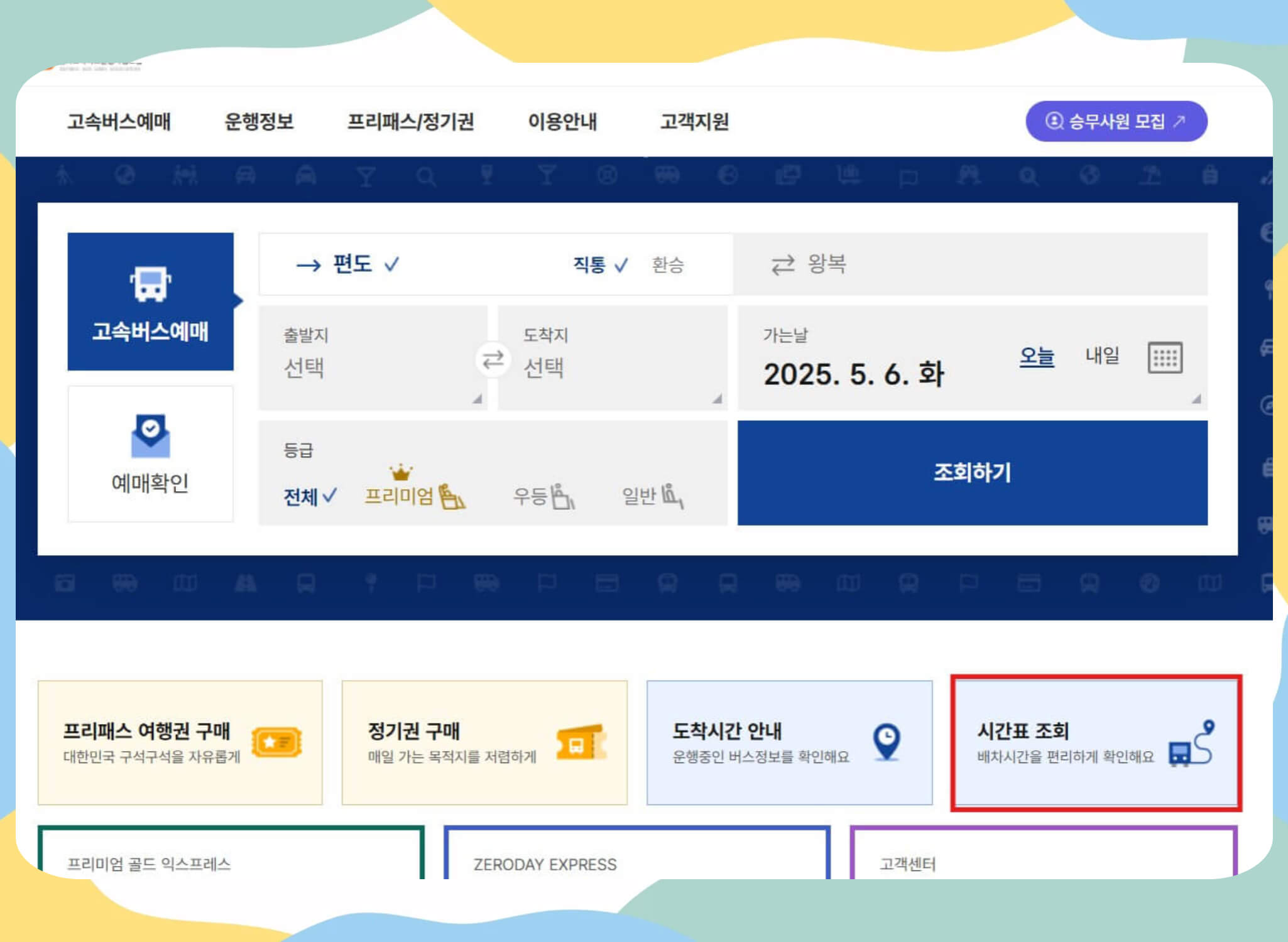Open the 도착지 선택 dropdown
This screenshot has width=1288, height=942.
pyautogui.click(x=613, y=358)
